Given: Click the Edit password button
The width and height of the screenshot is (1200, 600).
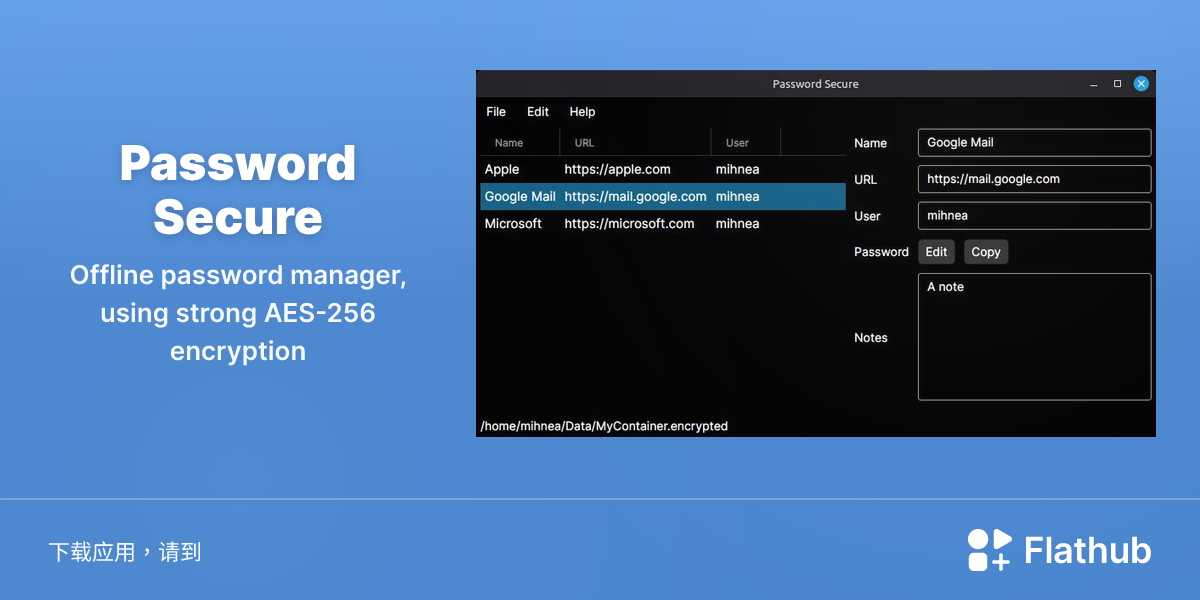Looking at the screenshot, I should pos(936,252).
